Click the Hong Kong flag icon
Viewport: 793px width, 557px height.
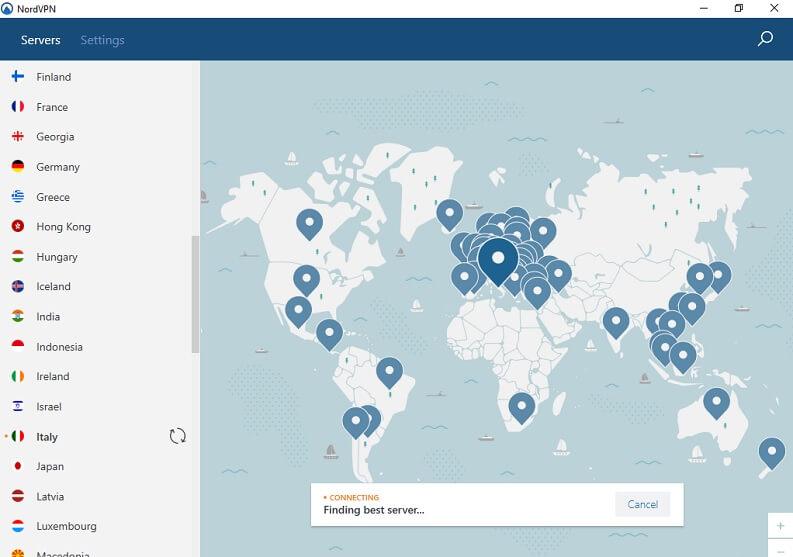coord(18,226)
